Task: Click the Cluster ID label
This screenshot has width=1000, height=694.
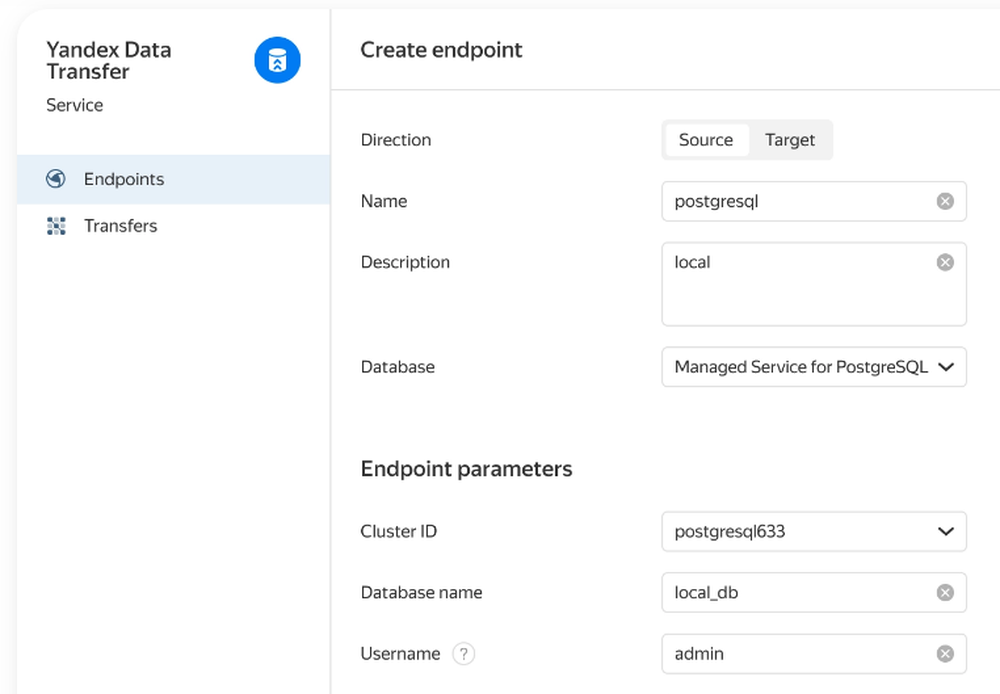Action: click(x=399, y=531)
